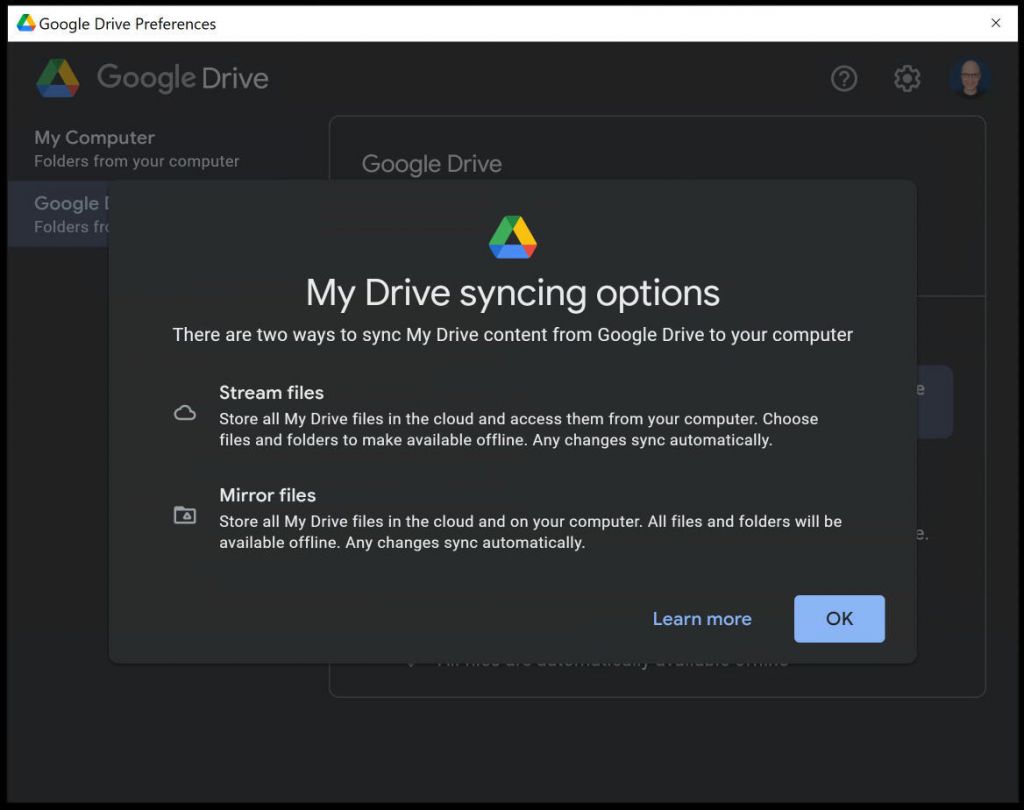1024x810 pixels.
Task: Click the Google Drive triangle logo inside the dialog
Action: coord(512,237)
